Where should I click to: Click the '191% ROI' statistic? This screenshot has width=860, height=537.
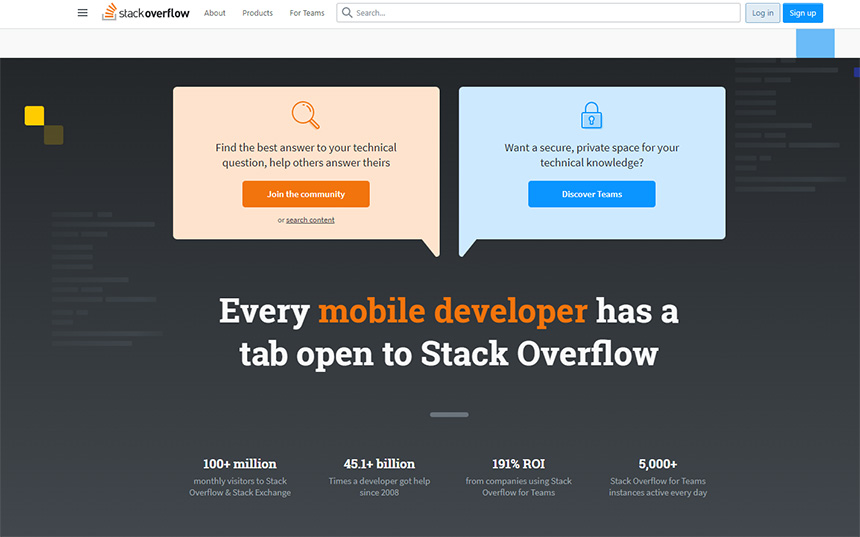pos(518,464)
